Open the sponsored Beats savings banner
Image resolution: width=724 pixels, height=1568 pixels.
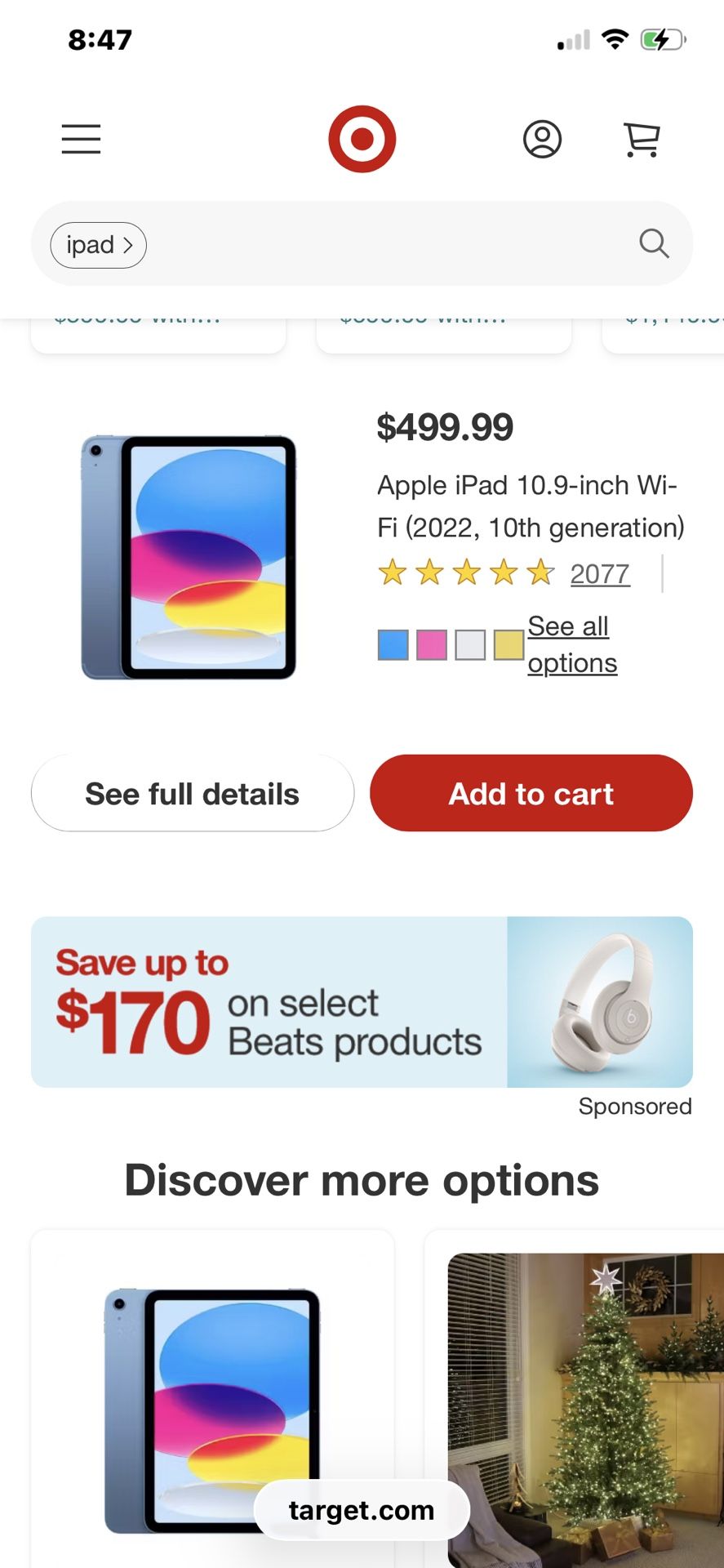362,1002
